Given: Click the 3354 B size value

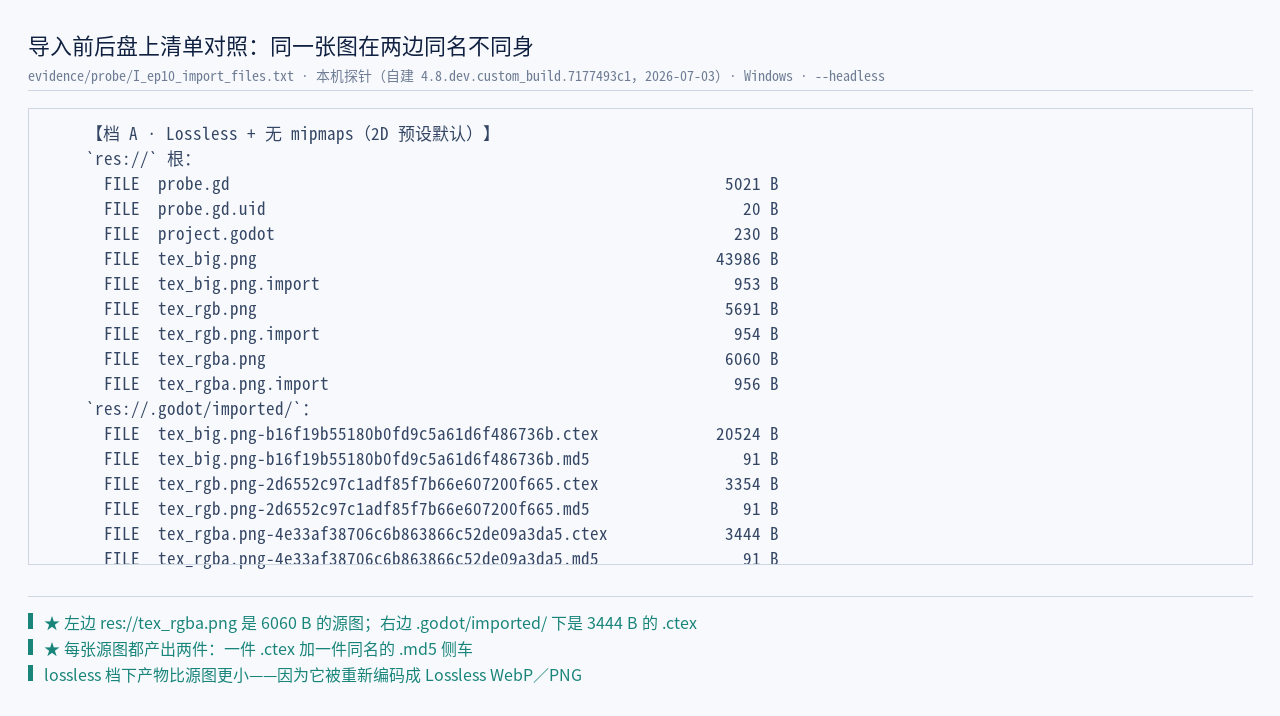Looking at the screenshot, I should click(752, 484).
